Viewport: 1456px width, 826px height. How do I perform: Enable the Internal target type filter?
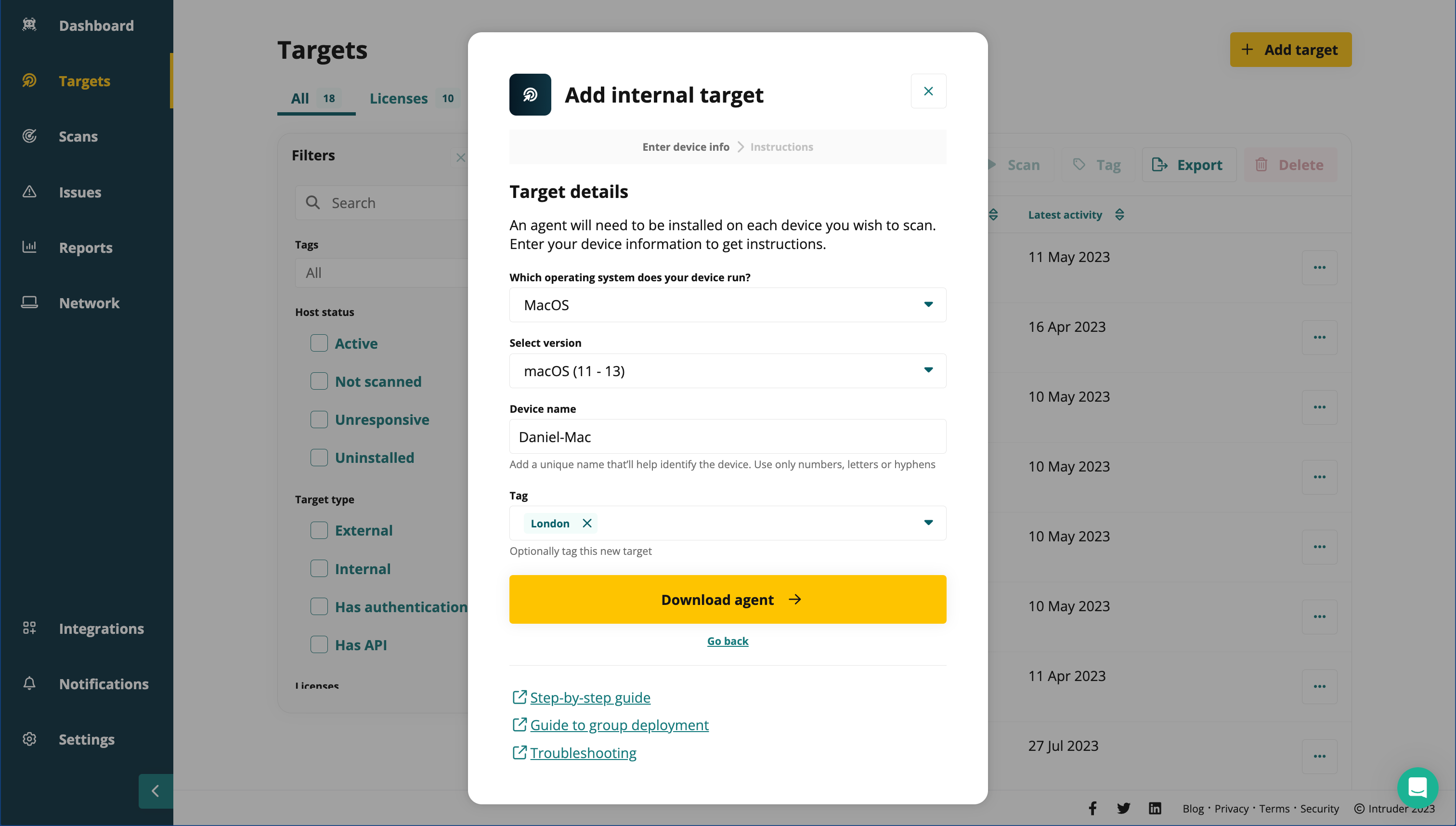(319, 568)
